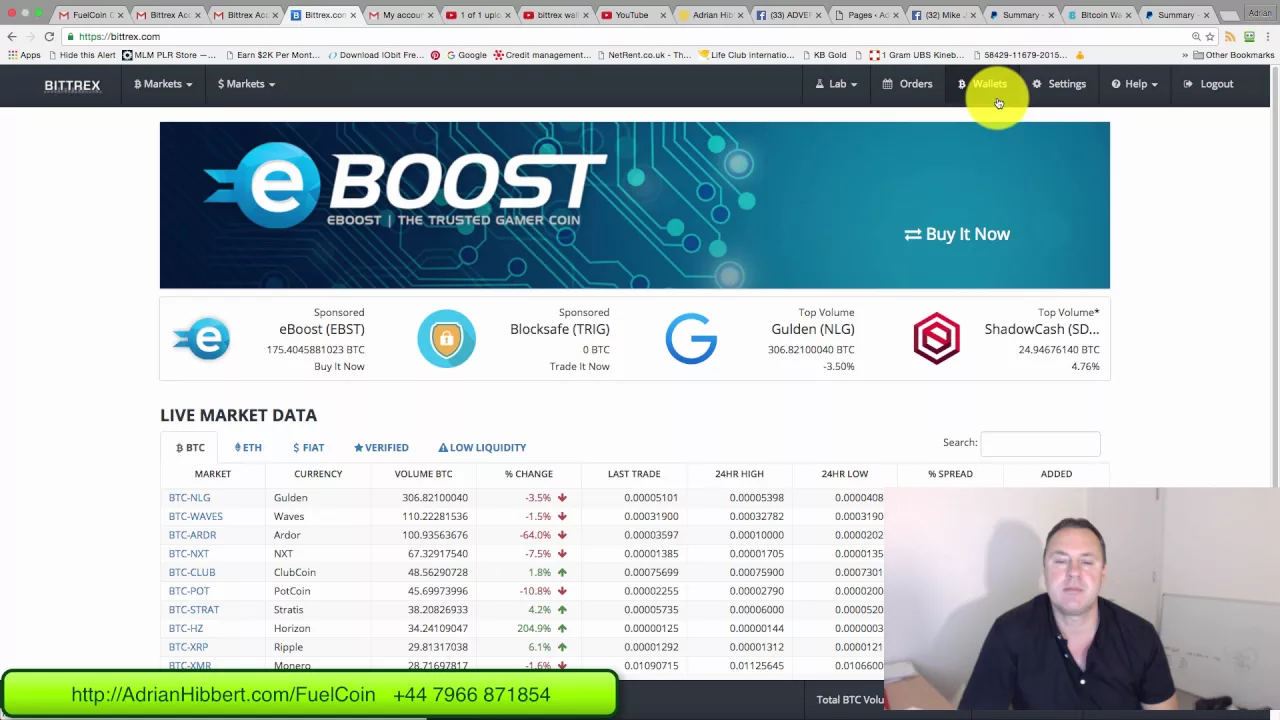Sort by 24HR LOW column header

pyautogui.click(x=845, y=474)
